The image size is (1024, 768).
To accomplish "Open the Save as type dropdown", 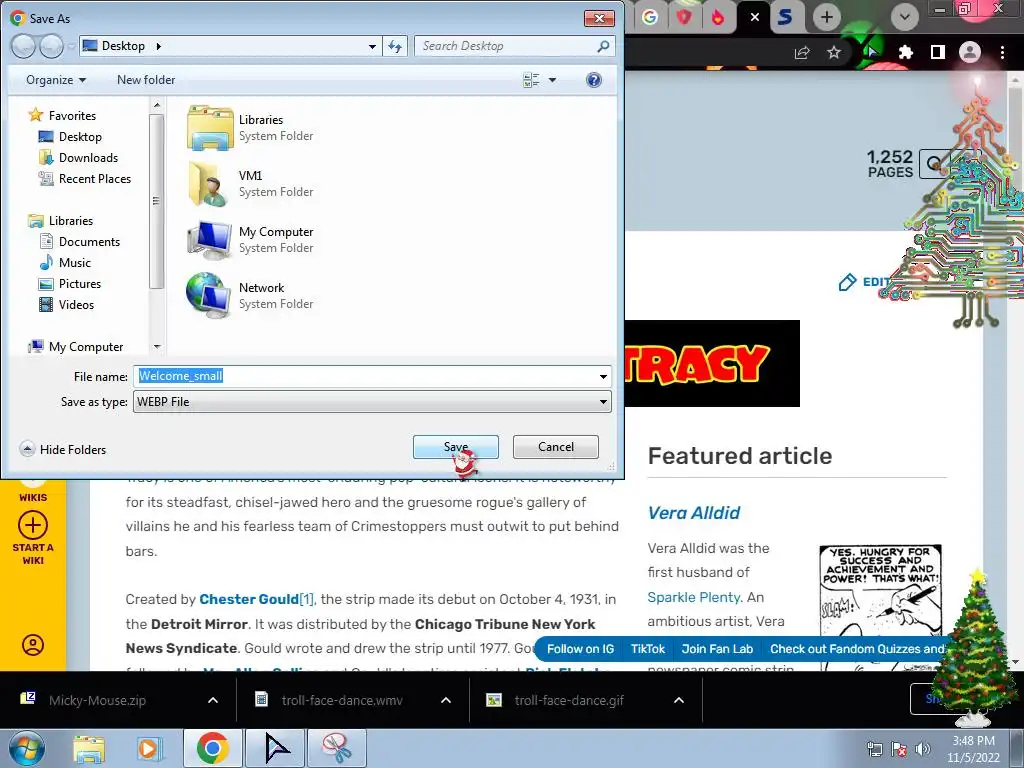I will click(x=372, y=402).
